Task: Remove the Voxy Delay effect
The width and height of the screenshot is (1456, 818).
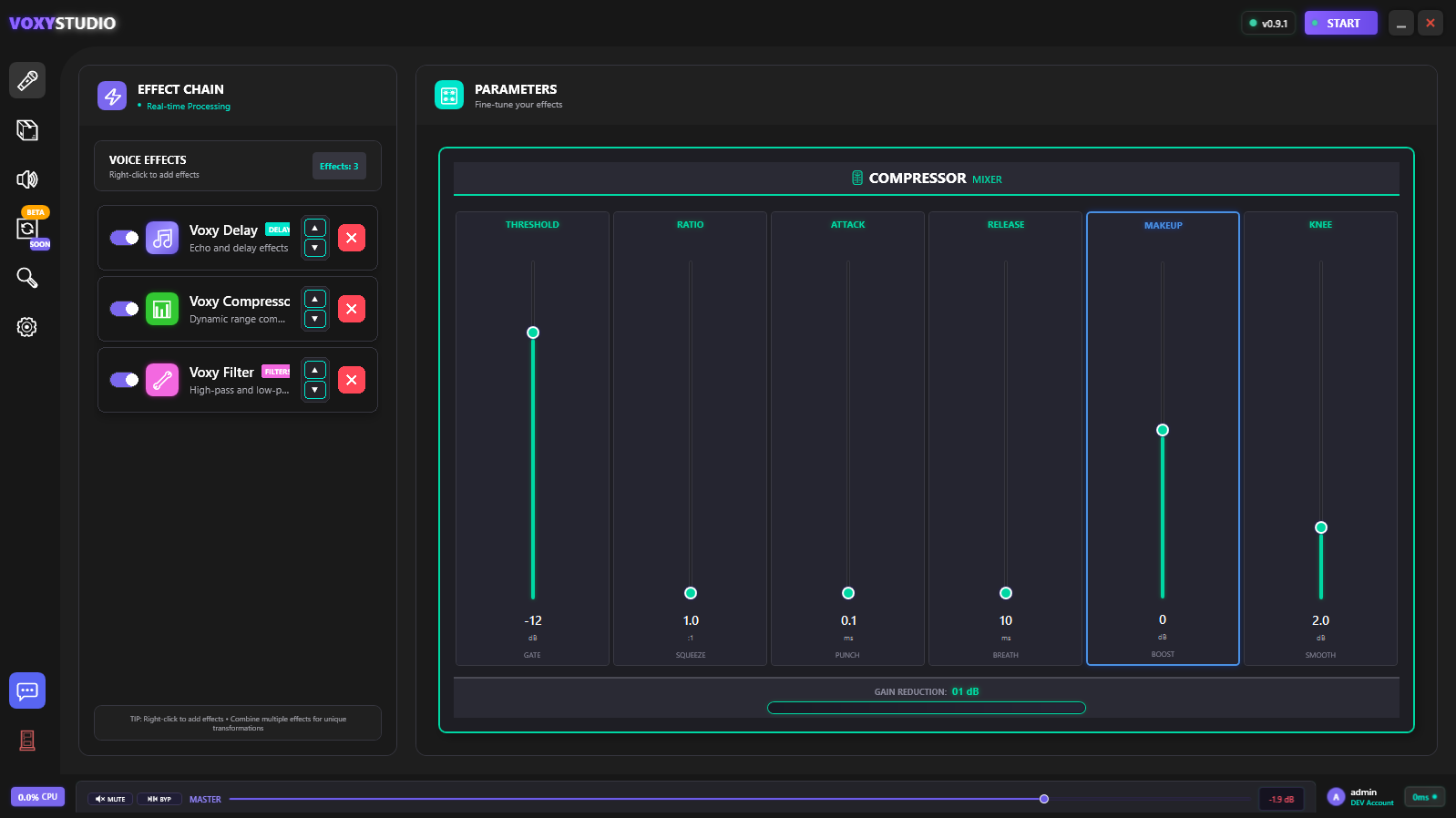Action: pos(352,238)
